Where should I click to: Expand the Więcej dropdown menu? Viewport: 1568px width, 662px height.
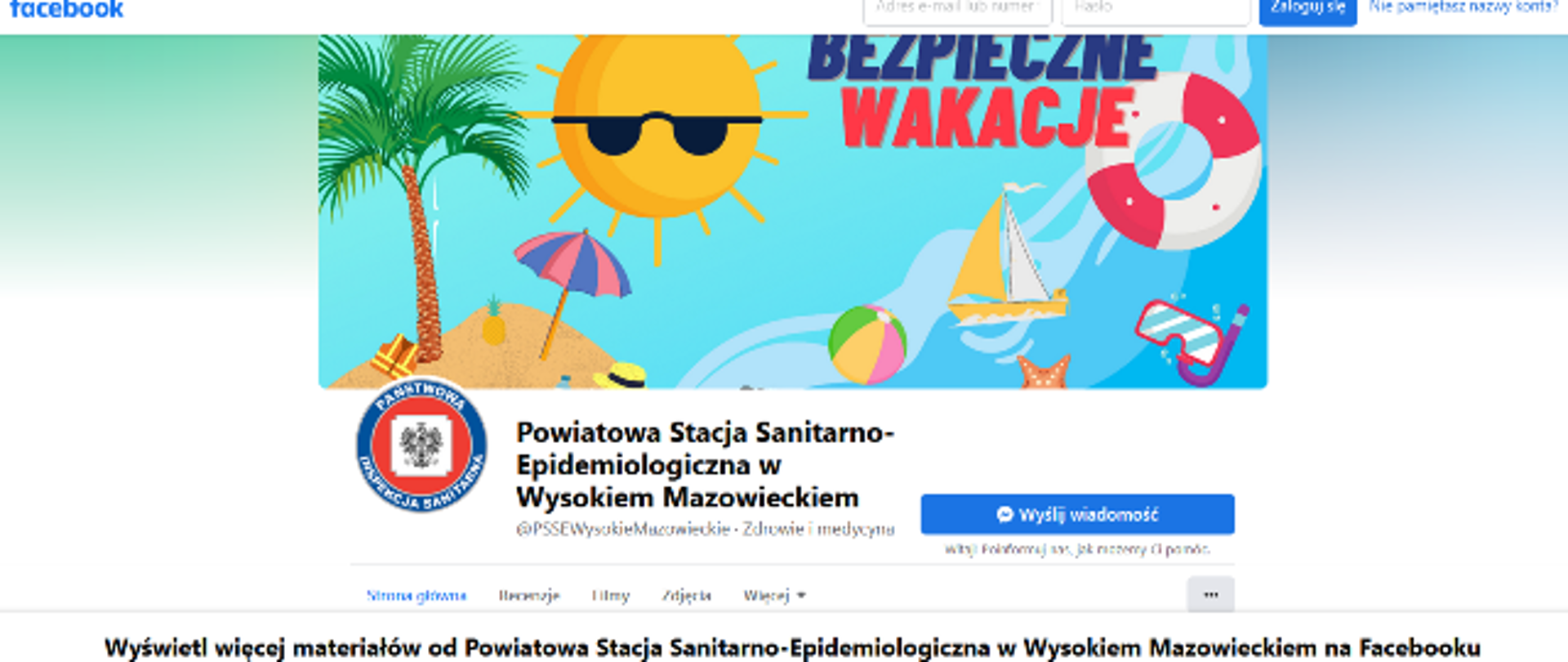pyautogui.click(x=774, y=596)
